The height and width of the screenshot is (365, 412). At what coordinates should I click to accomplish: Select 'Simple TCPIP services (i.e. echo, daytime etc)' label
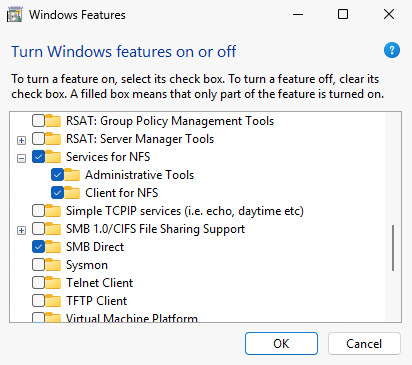(x=185, y=211)
